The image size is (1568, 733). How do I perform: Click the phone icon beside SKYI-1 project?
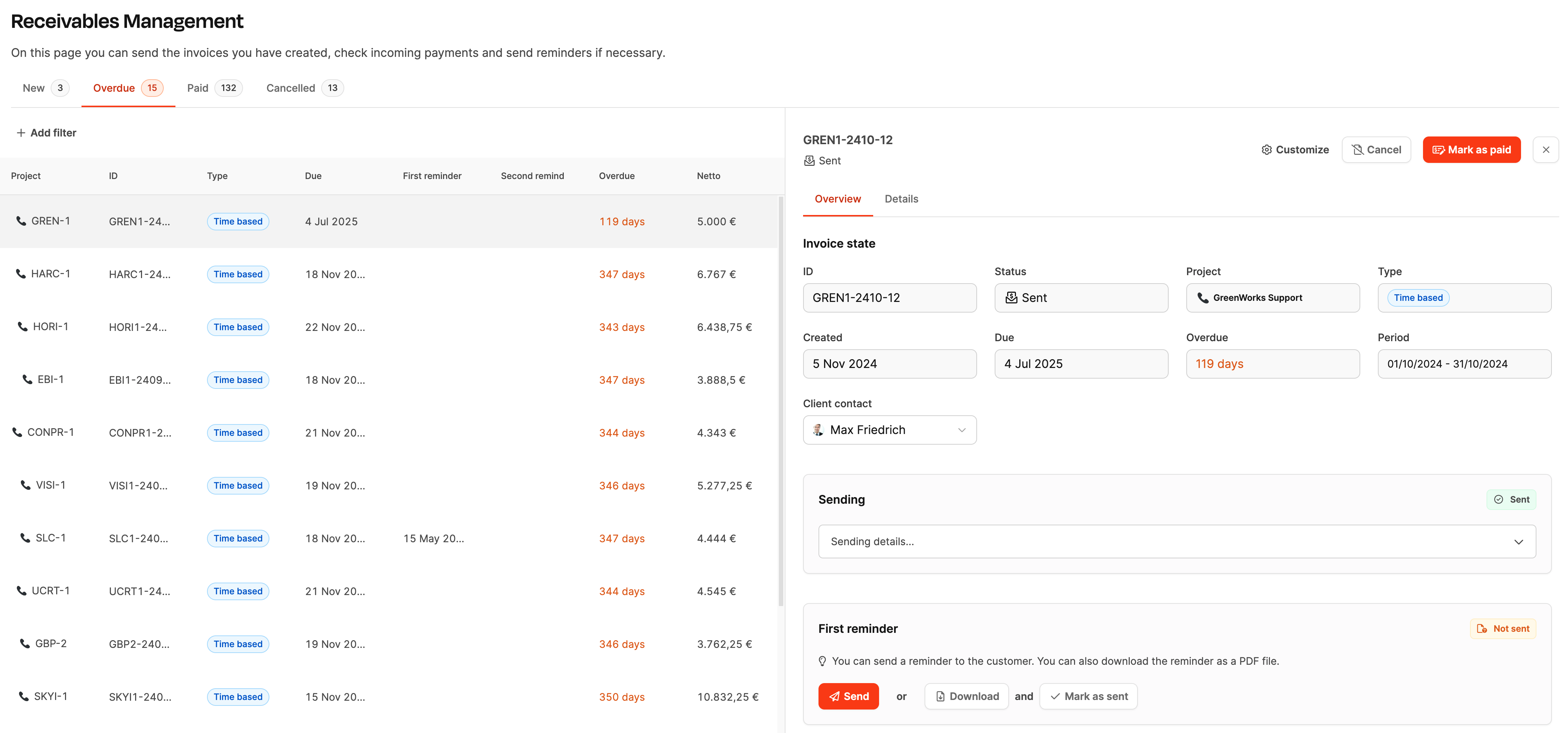coord(24,696)
